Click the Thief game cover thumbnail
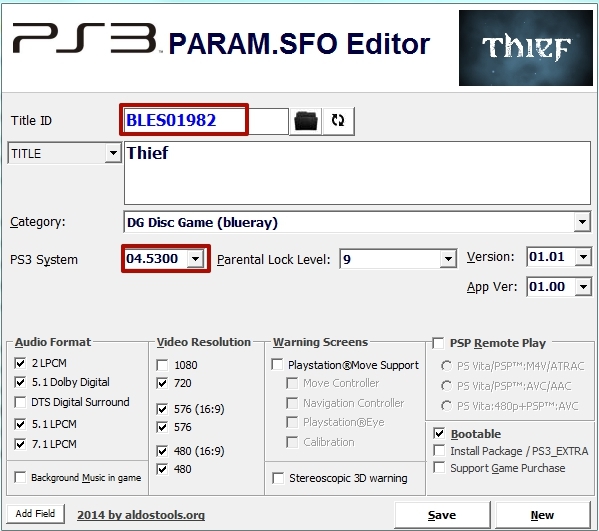599x531 pixels. (x=526, y=48)
